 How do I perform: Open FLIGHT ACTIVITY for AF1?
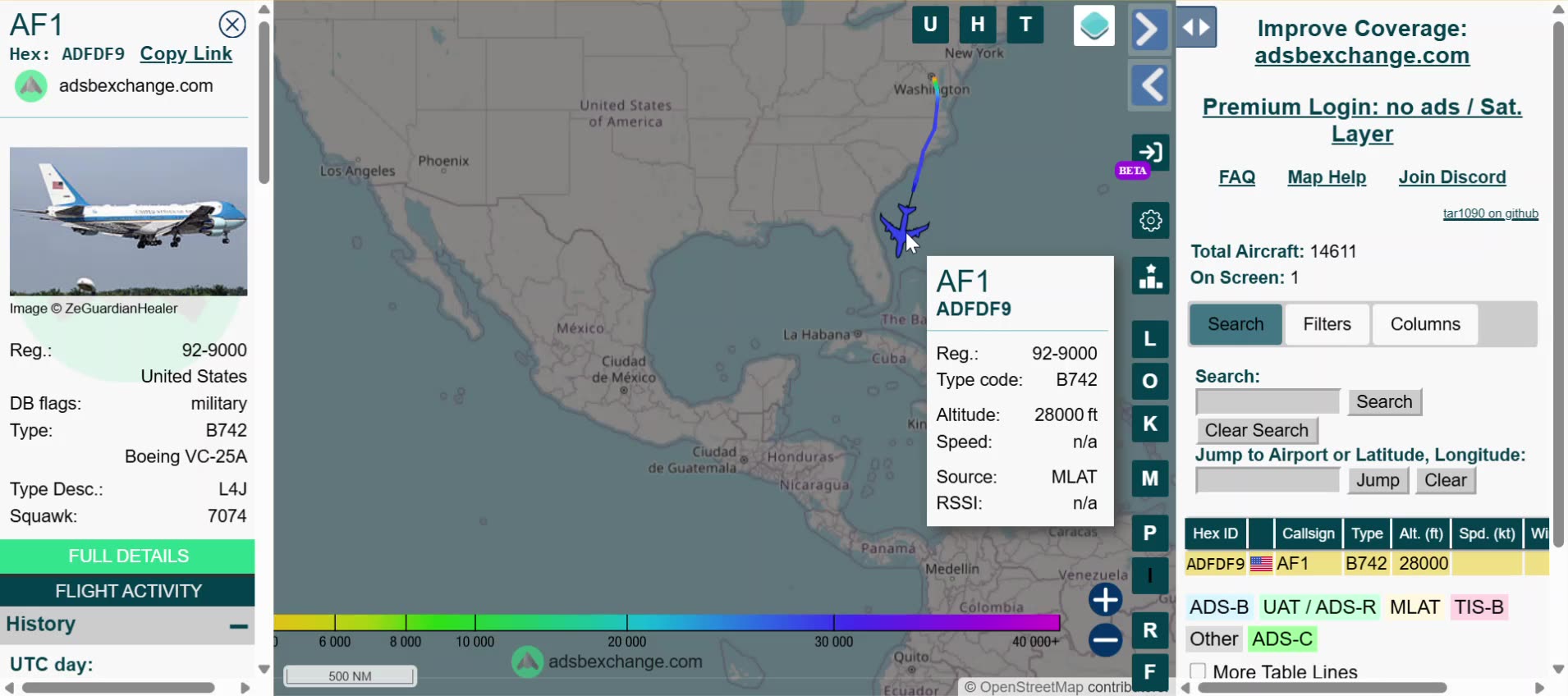128,591
